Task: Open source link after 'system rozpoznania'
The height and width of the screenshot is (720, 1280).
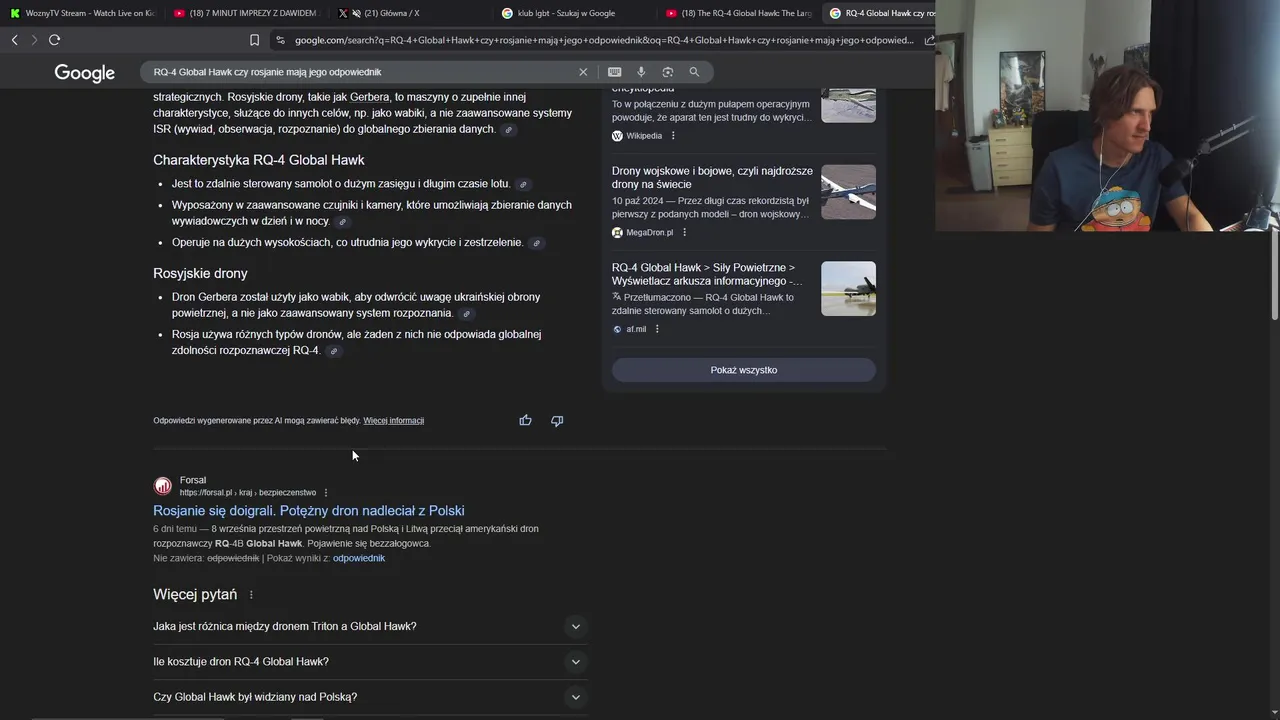Action: tap(466, 314)
